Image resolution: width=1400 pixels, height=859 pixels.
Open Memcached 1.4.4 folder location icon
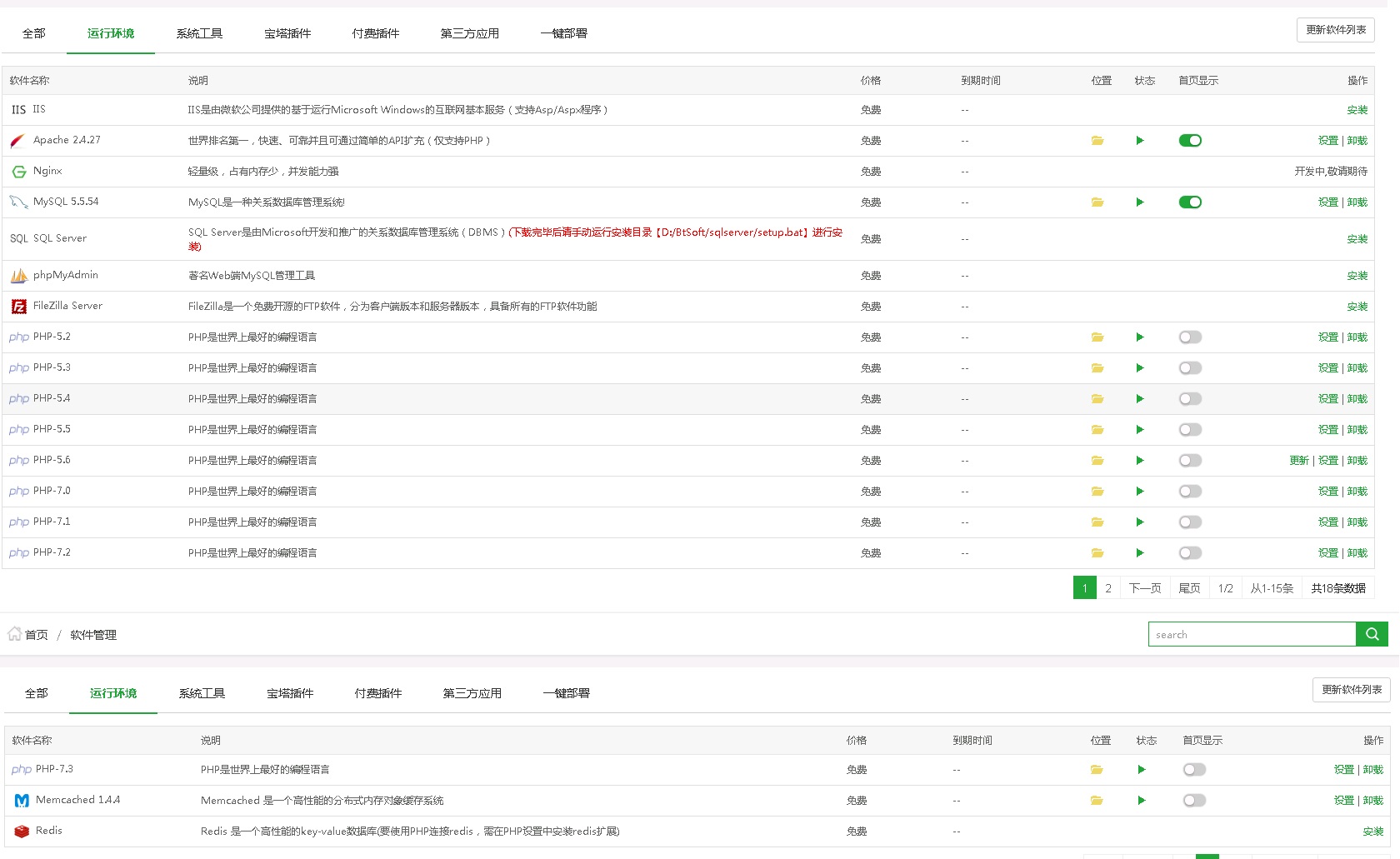pyautogui.click(x=1097, y=801)
